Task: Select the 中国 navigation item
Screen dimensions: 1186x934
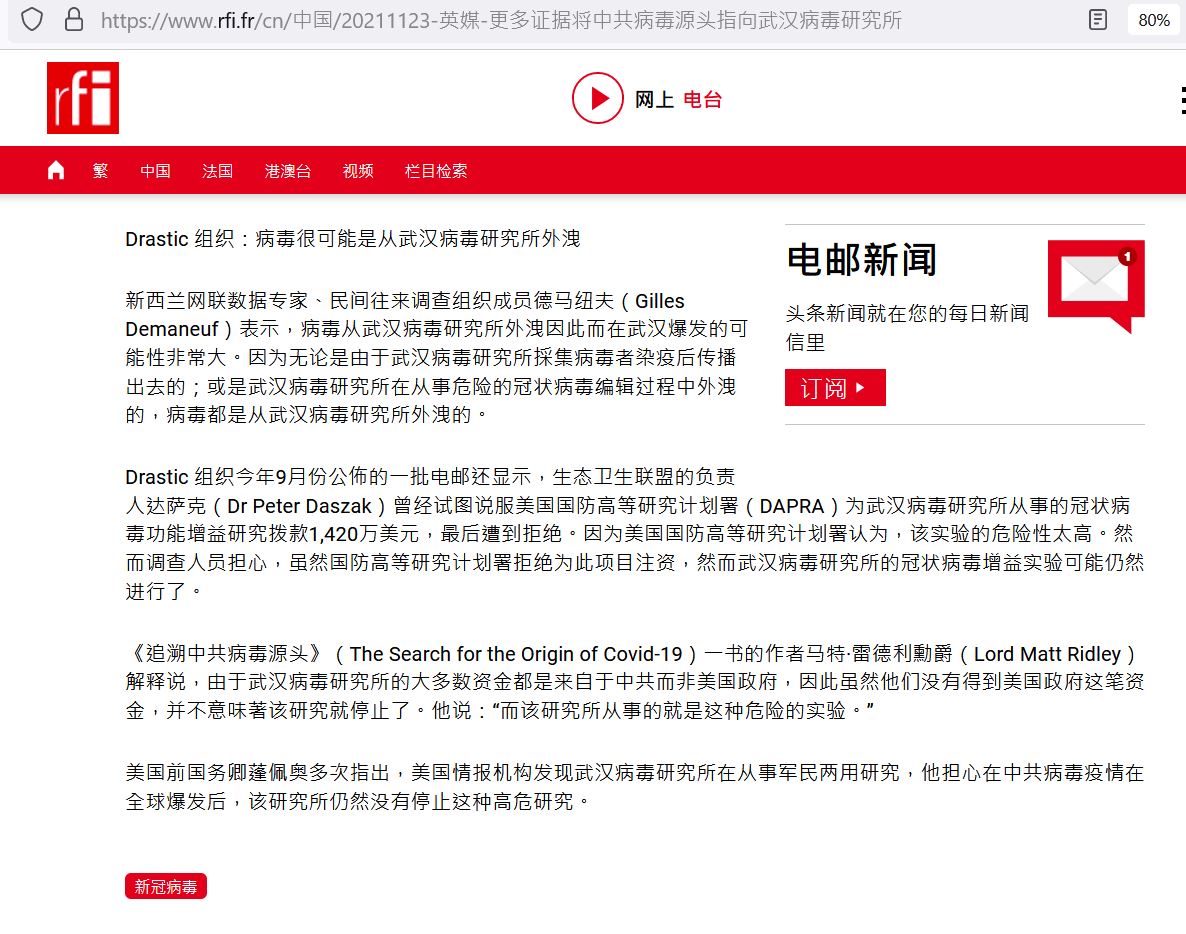Action: (155, 171)
